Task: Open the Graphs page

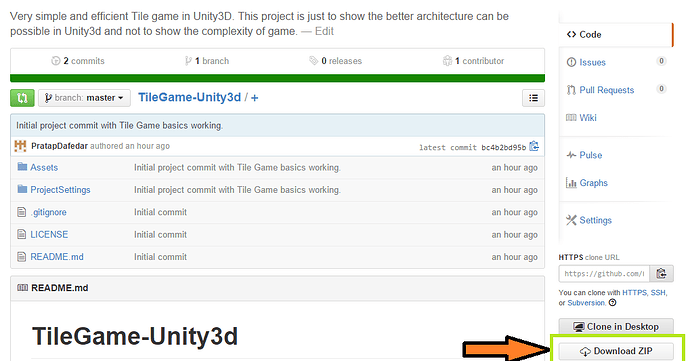Action: (x=593, y=183)
